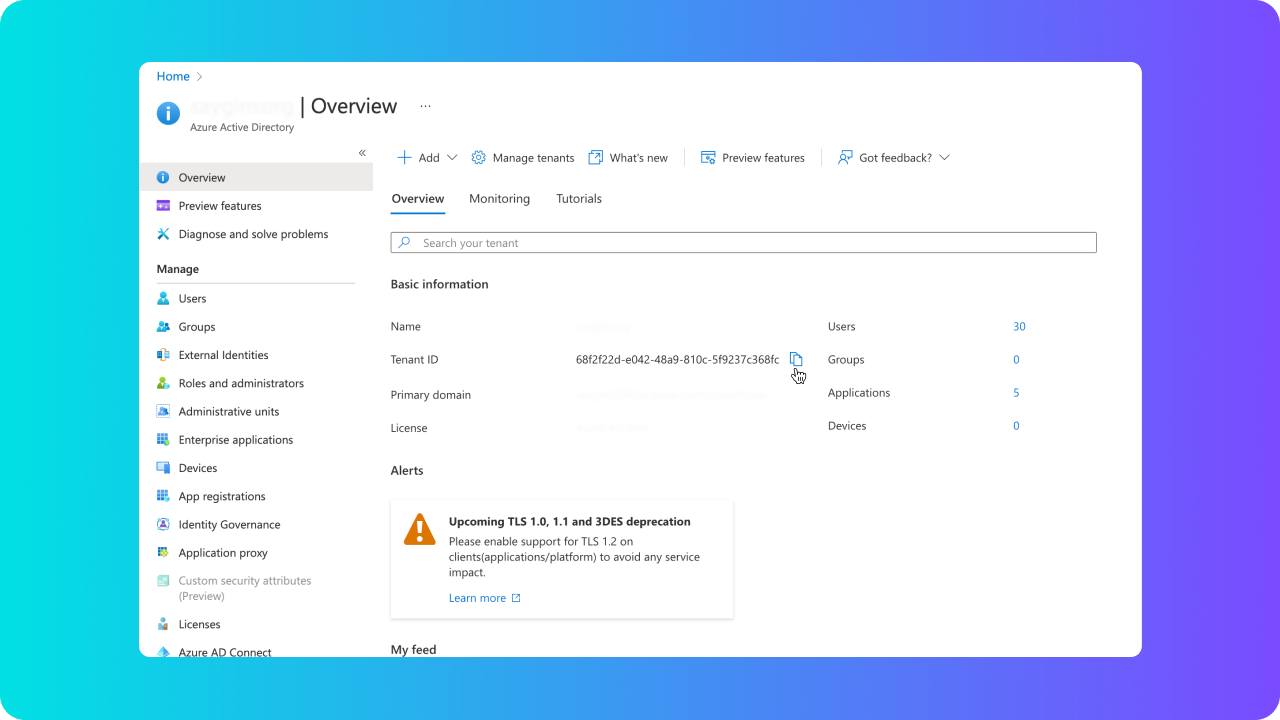Switch to the Monitoring tab
Screen dimensions: 1280x720
pos(499,199)
